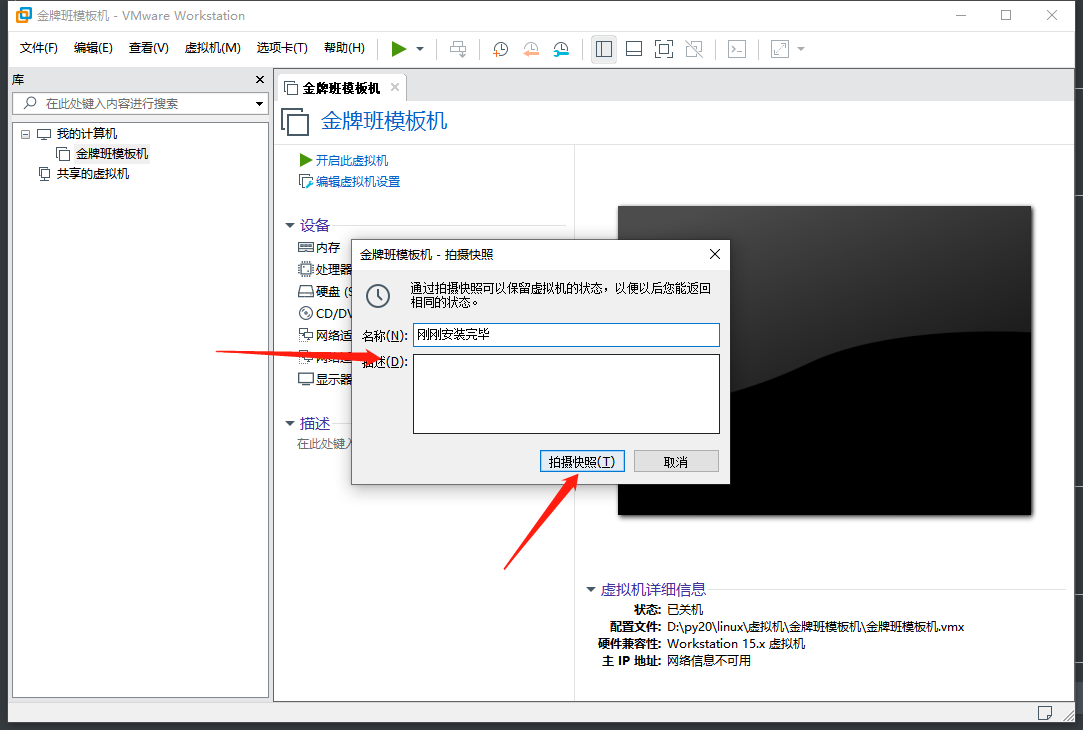The height and width of the screenshot is (730, 1083).
Task: Collapse the 描述 section
Action: click(290, 423)
